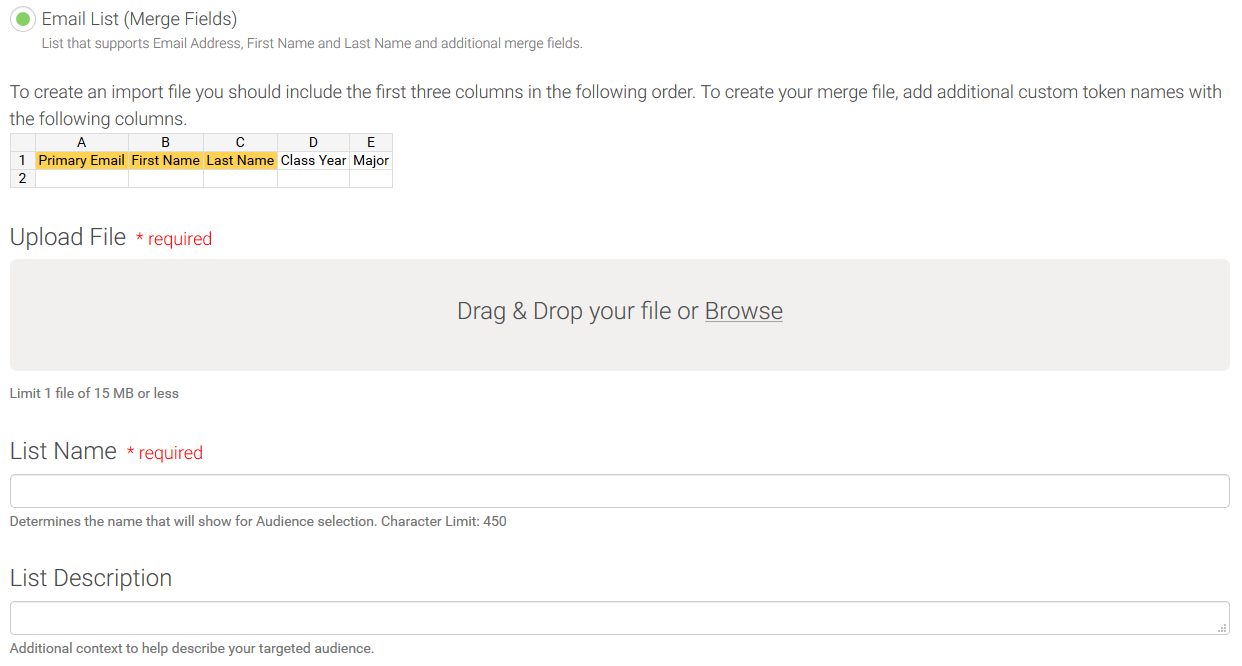Viewport: 1242px width, 666px height.
Task: Click inside the List Name text field
Action: pyautogui.click(x=619, y=491)
